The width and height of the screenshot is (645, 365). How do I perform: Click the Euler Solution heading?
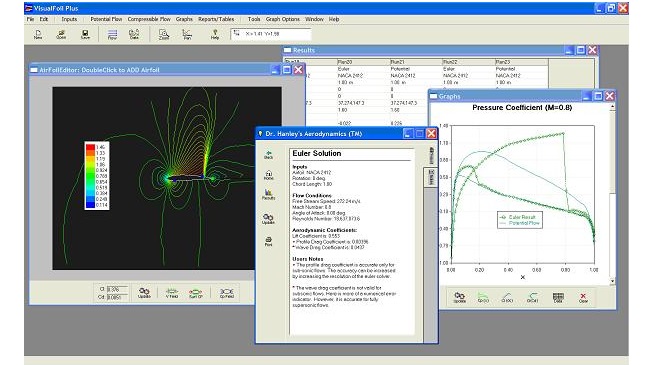coord(317,153)
